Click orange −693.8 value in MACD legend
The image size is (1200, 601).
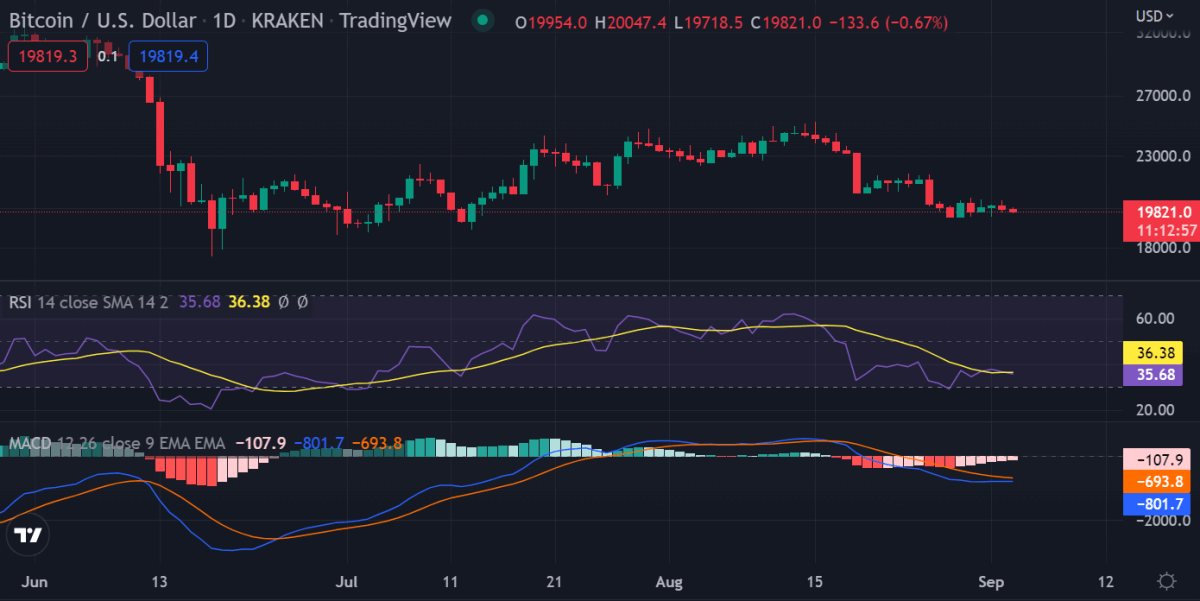click(x=377, y=442)
